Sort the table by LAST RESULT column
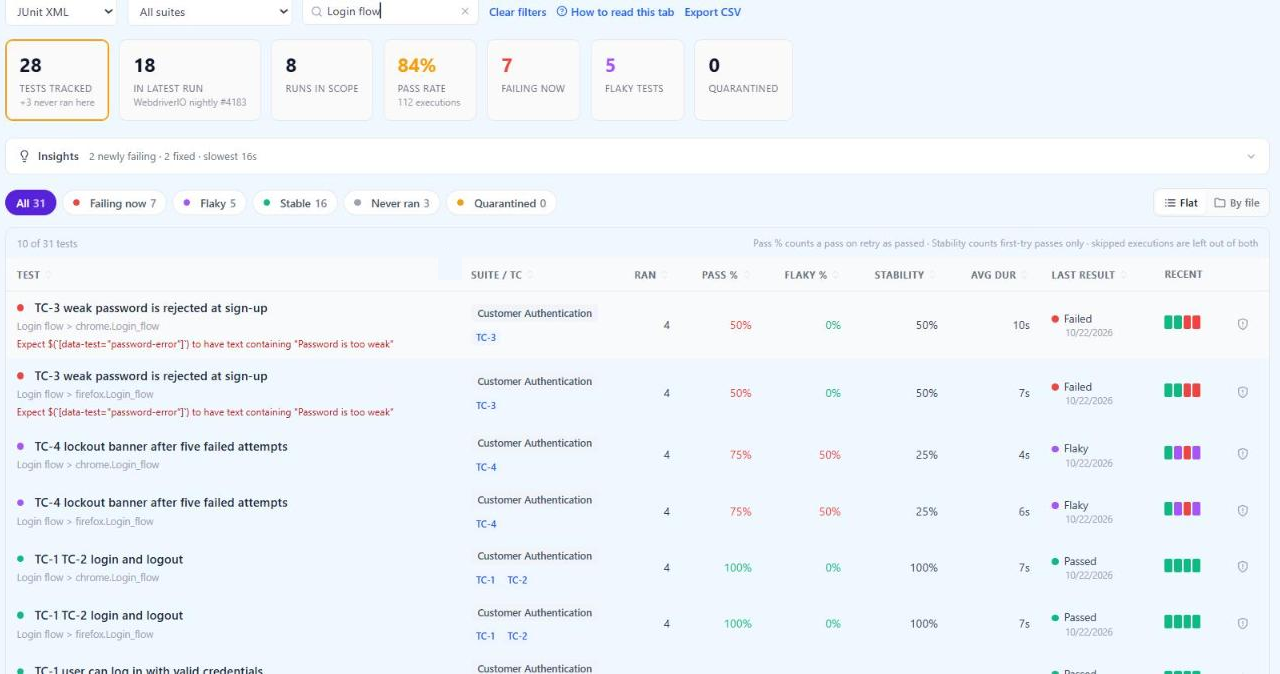 [1088, 275]
